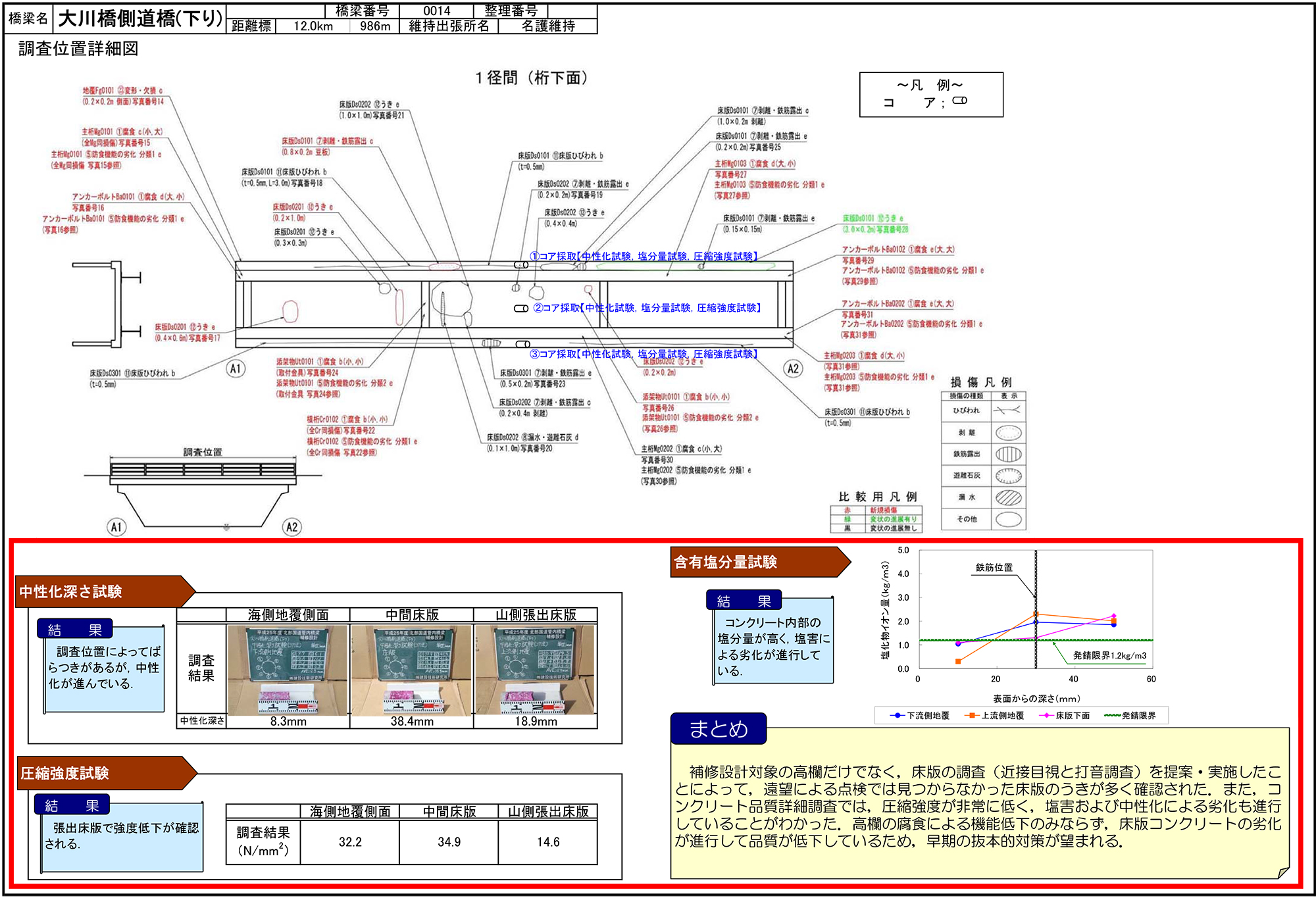
Task: Click the core symbol in the 凡例 box
Action: (x=959, y=101)
